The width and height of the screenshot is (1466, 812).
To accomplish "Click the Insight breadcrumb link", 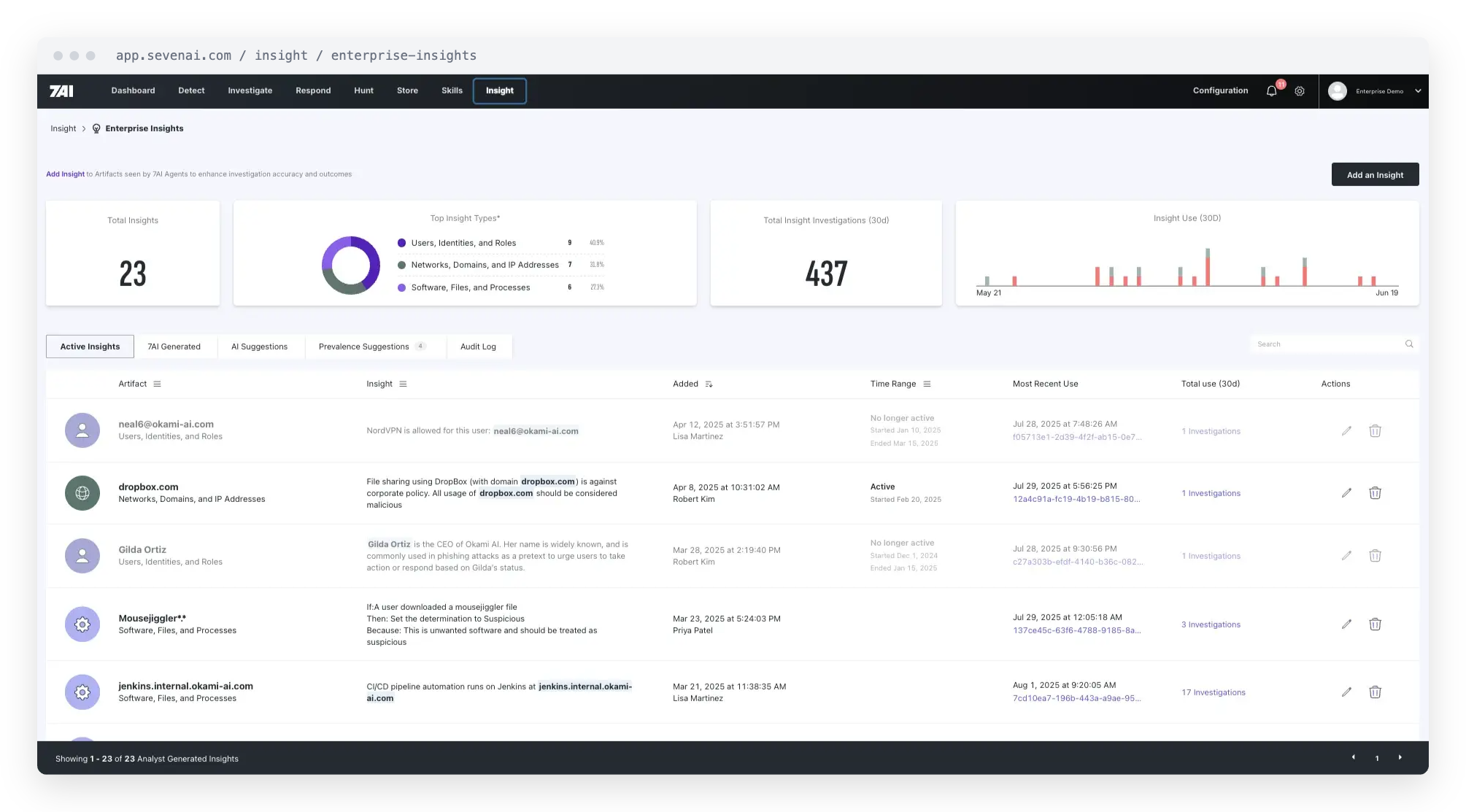I will click(63, 128).
